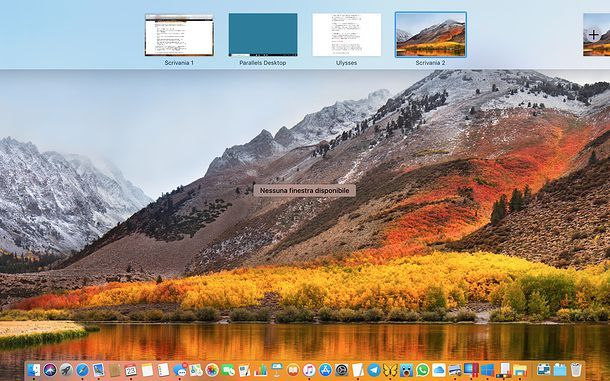Open App Store icon in Dock
This screenshot has width=610, height=381.
click(325, 370)
